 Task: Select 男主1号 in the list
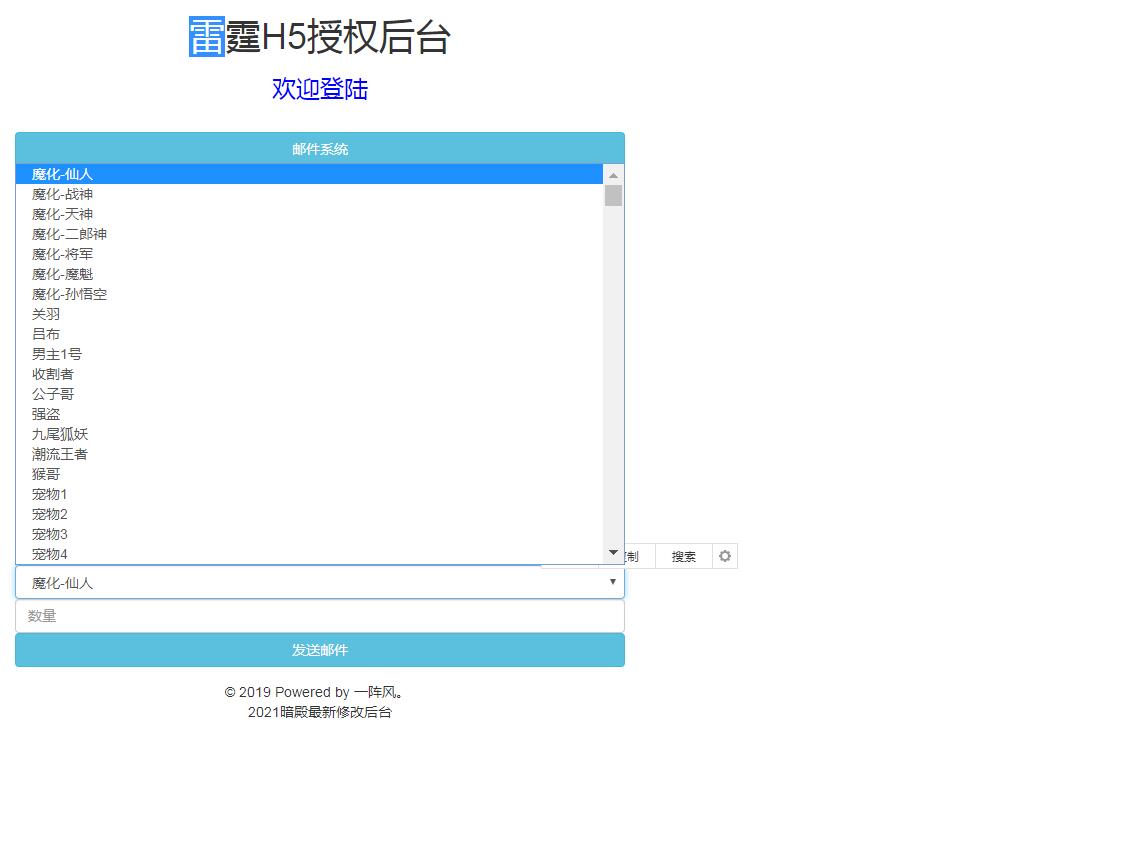[x=57, y=354]
